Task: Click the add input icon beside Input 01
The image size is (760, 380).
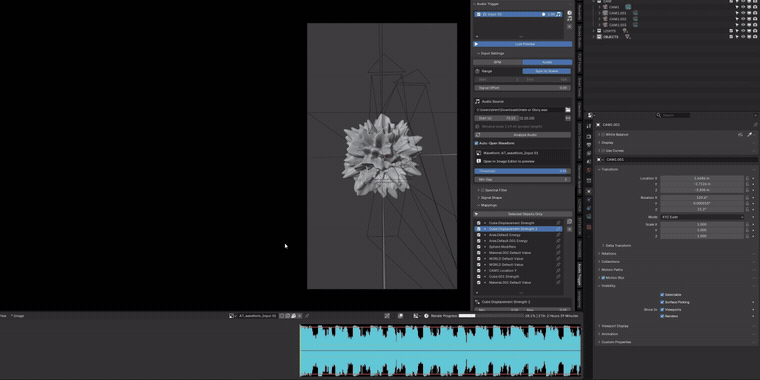Action: pyautogui.click(x=570, y=13)
